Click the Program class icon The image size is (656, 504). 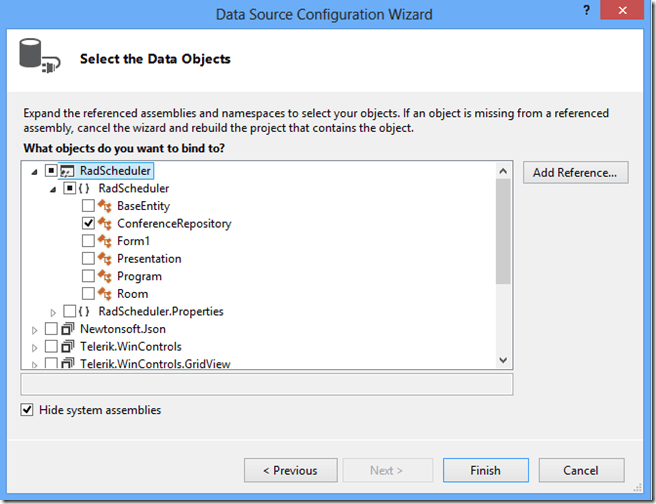pos(105,276)
